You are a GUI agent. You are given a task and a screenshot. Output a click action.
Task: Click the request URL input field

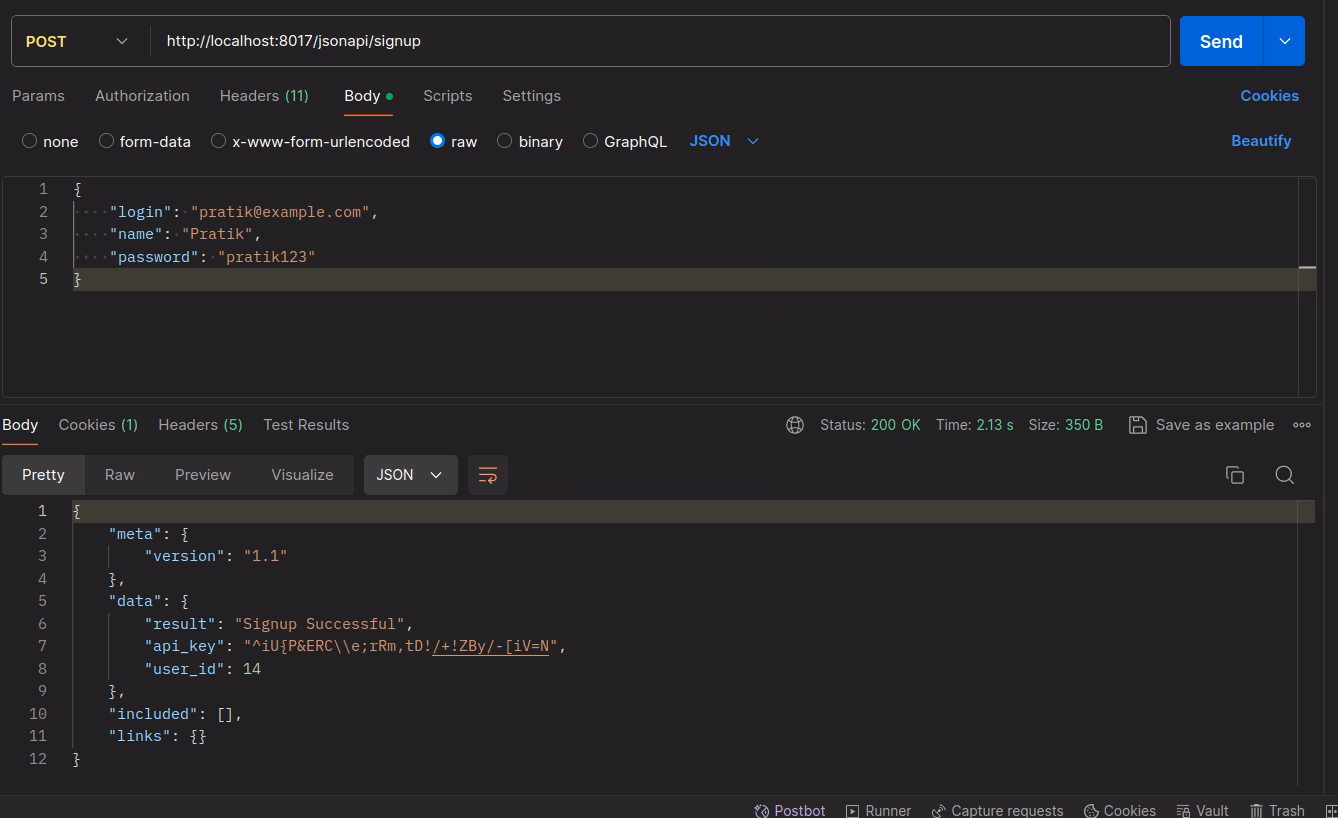(660, 41)
